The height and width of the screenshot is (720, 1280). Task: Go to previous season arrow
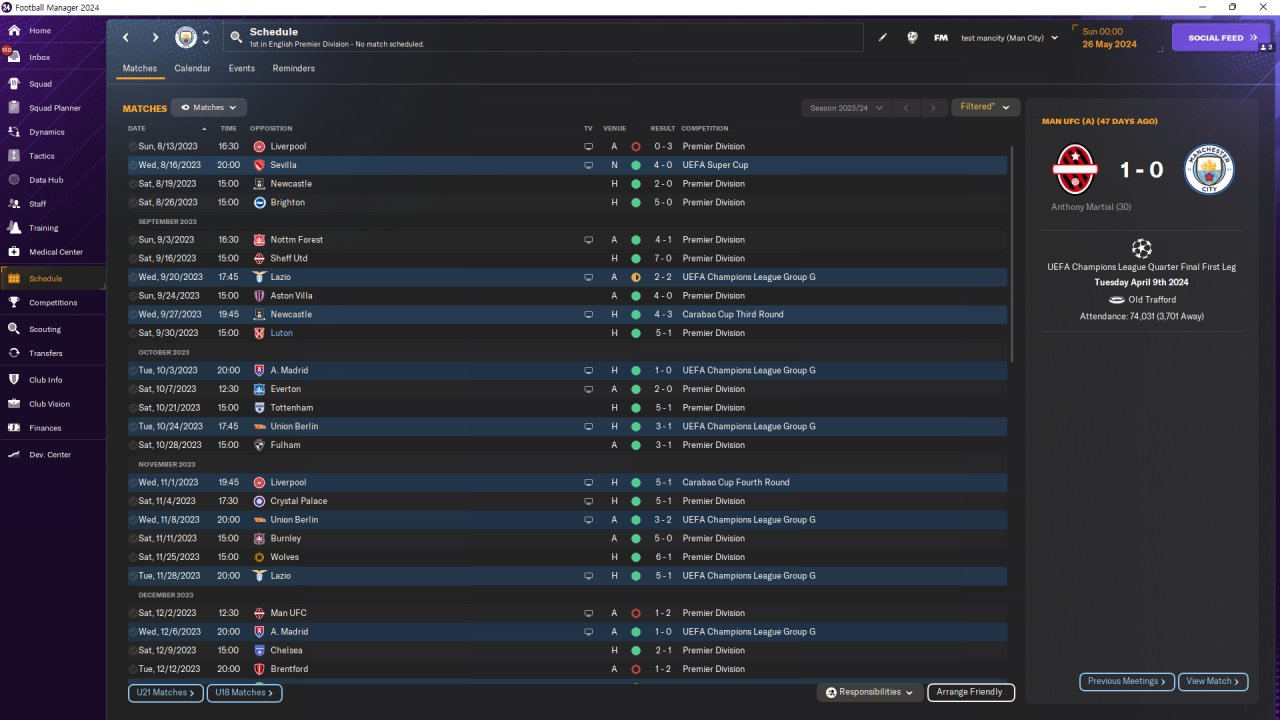tap(907, 108)
